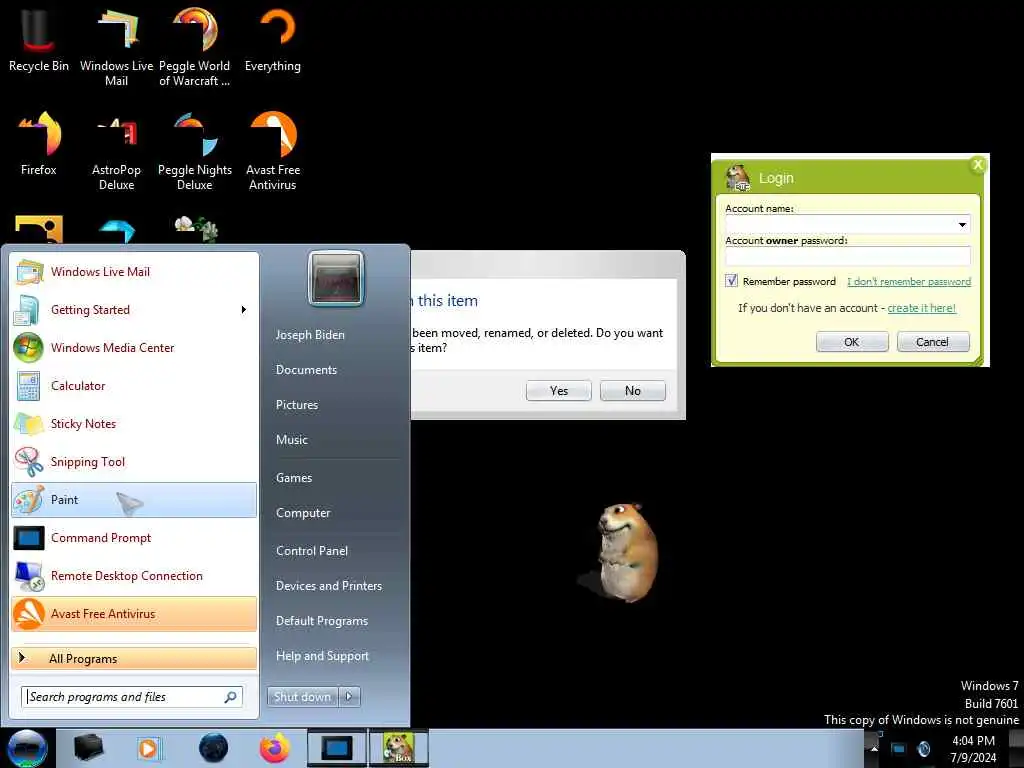
Task: Open the media player taskbar icon
Action: click(149, 748)
